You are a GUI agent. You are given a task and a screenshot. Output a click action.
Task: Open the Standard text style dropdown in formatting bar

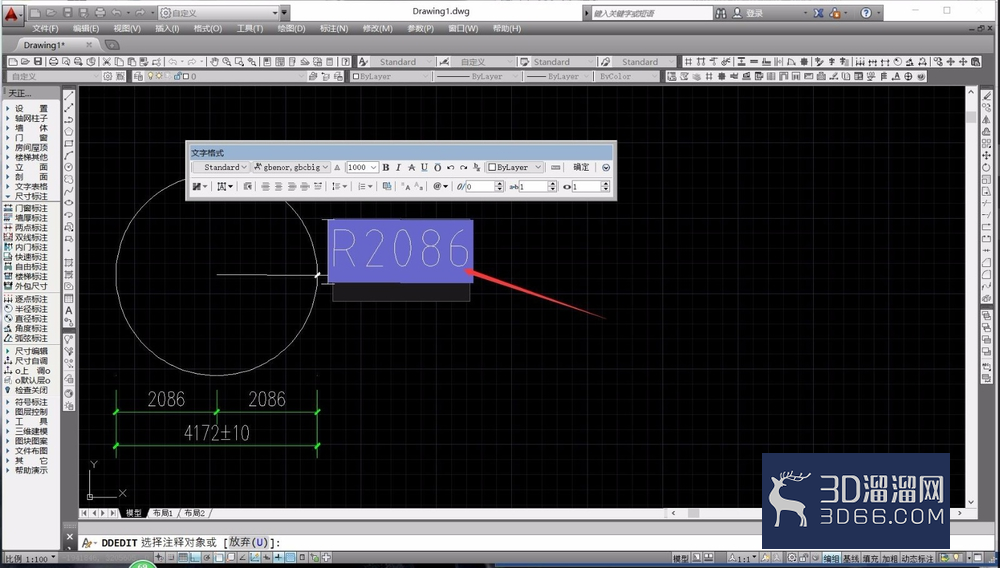pos(221,167)
